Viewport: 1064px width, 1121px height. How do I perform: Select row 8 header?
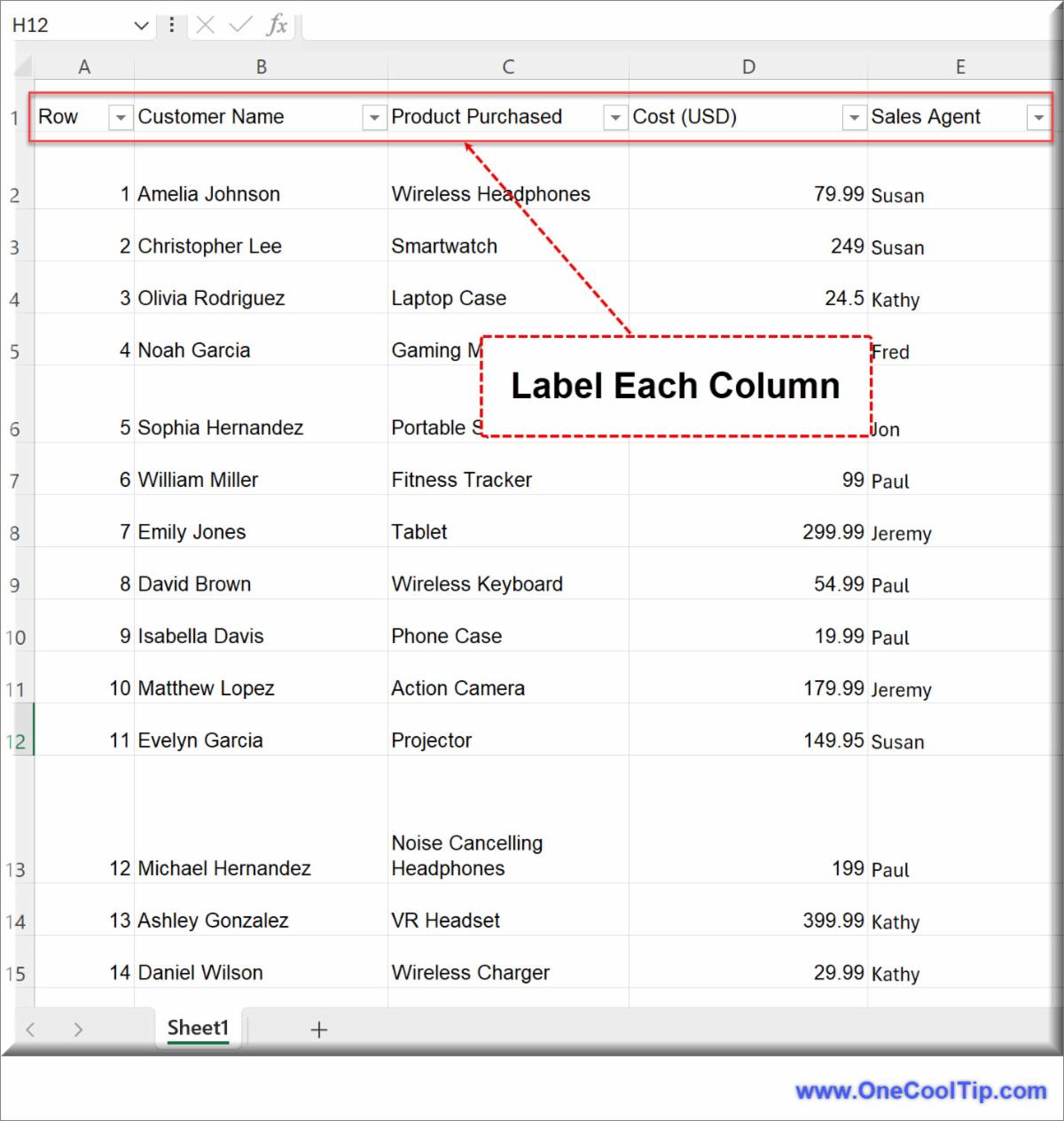(15, 533)
